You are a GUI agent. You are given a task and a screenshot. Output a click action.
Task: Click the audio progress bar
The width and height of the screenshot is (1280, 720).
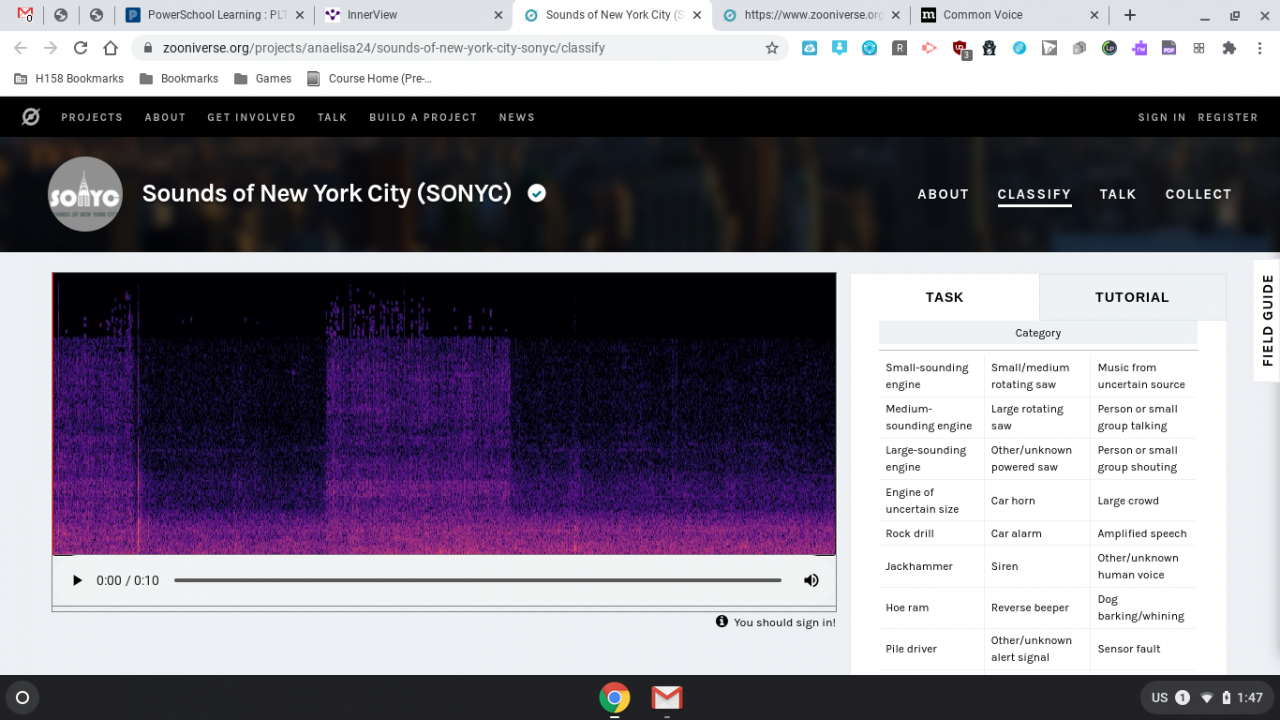coord(478,580)
